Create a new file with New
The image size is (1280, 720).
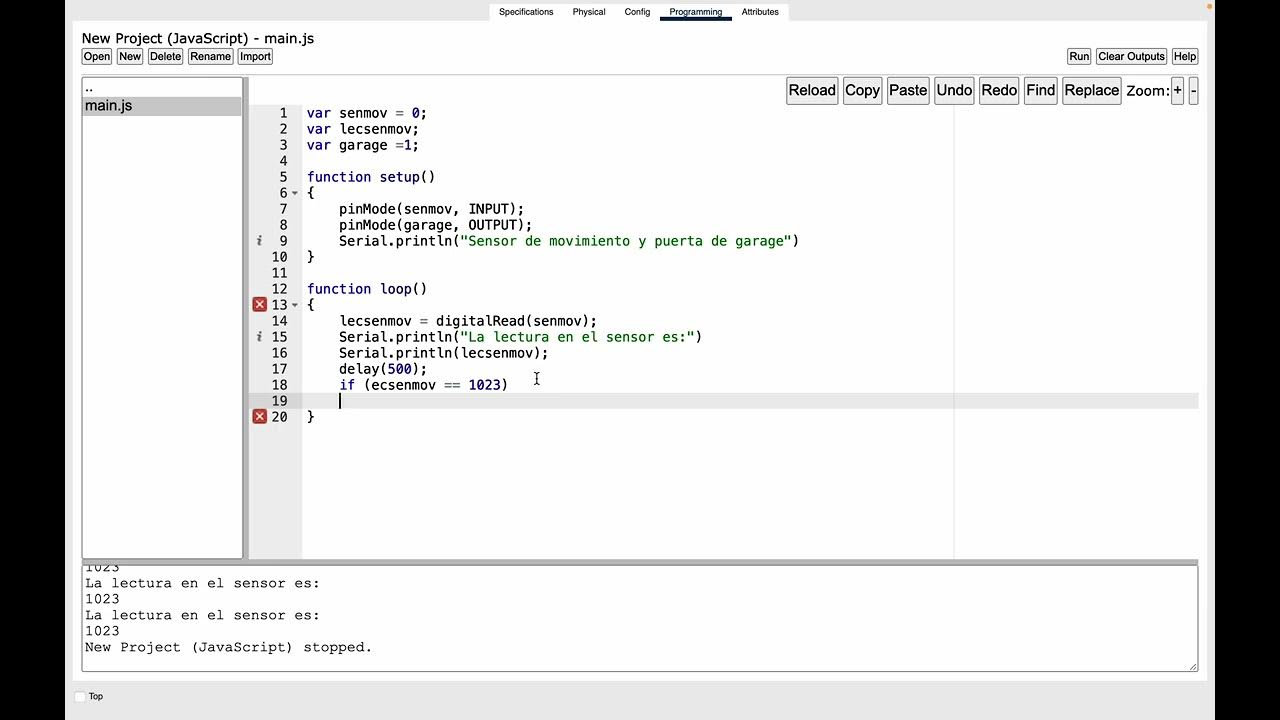[x=130, y=57]
